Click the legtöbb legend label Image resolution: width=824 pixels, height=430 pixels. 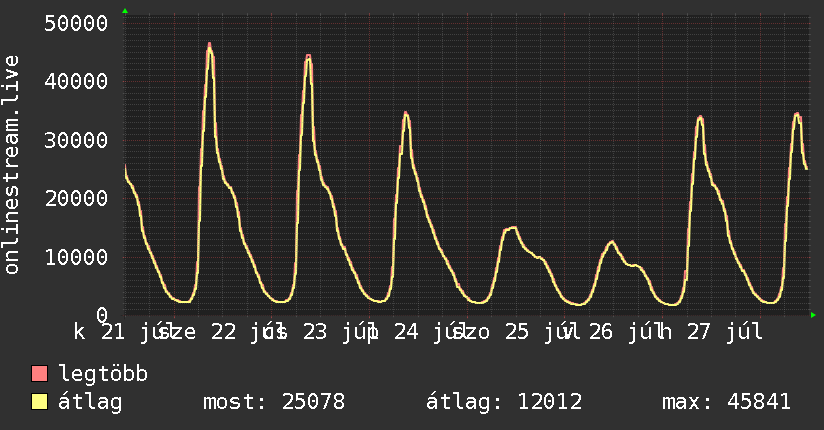[x=103, y=373]
